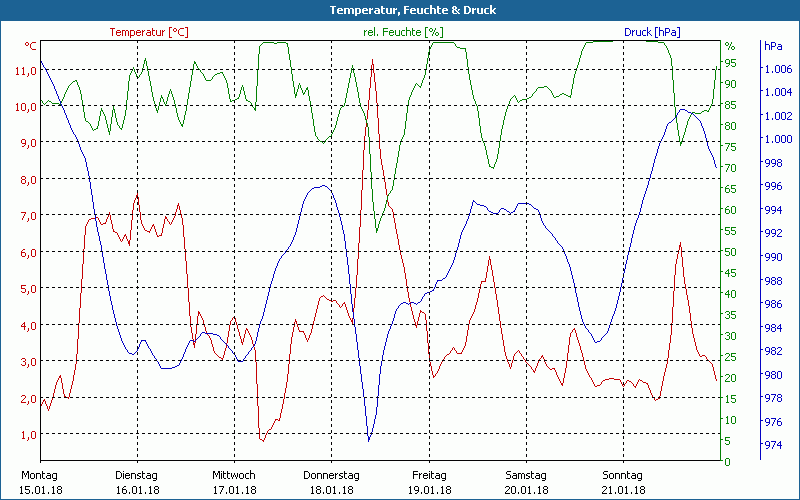Click the '1,0' temperature axis tick
Viewport: 800px width, 500px height.
pos(28,435)
